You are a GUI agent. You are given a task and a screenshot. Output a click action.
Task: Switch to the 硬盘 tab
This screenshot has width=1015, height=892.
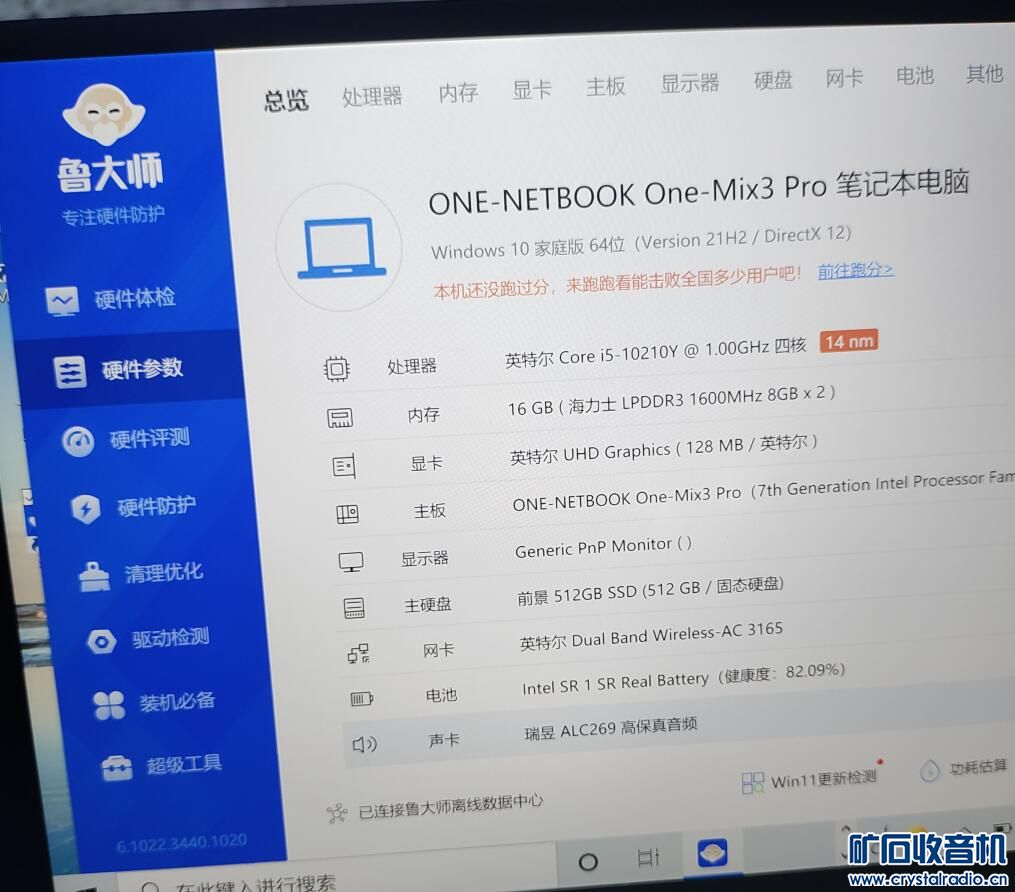pyautogui.click(x=773, y=80)
